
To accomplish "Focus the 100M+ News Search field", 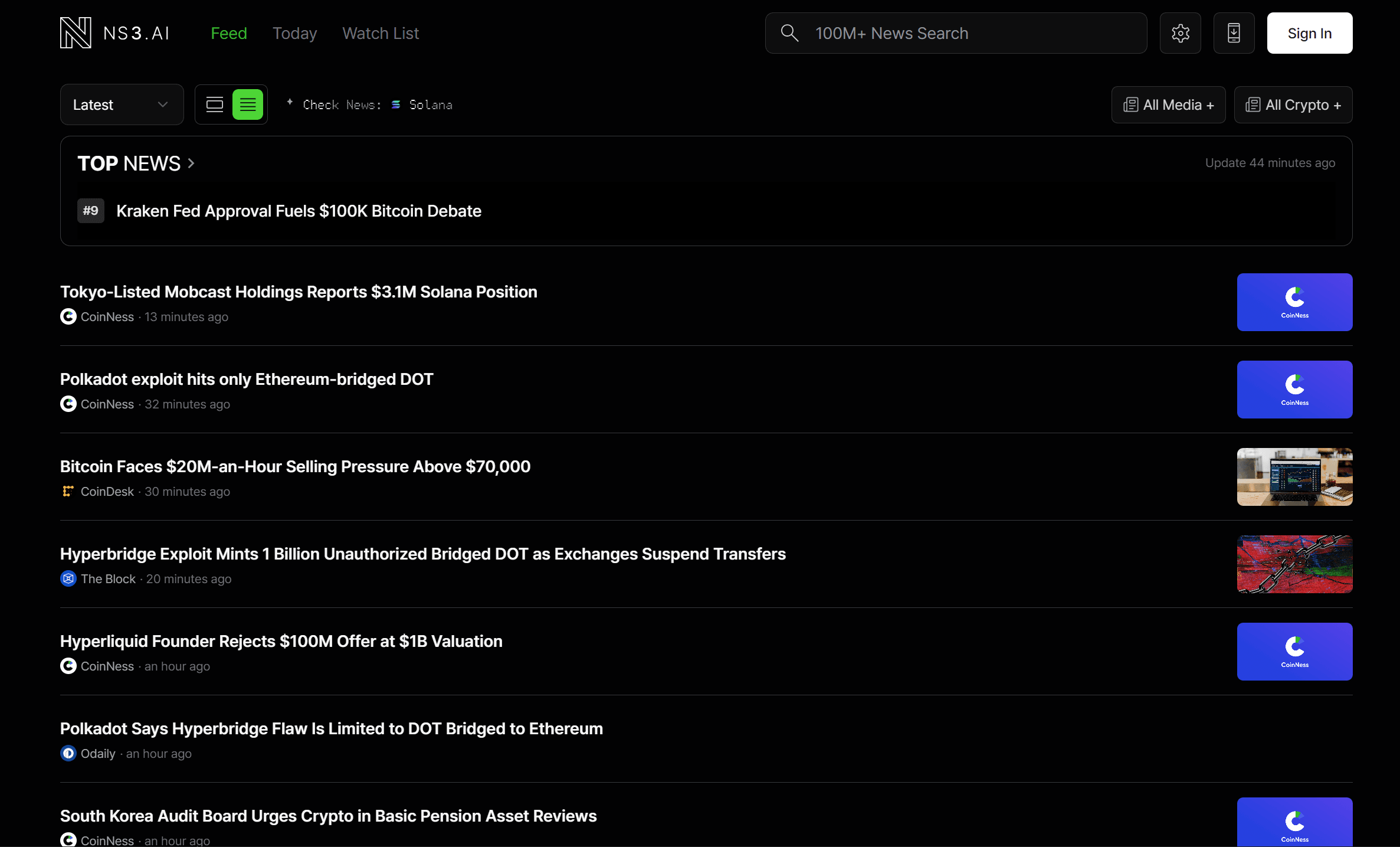I will [x=956, y=33].
